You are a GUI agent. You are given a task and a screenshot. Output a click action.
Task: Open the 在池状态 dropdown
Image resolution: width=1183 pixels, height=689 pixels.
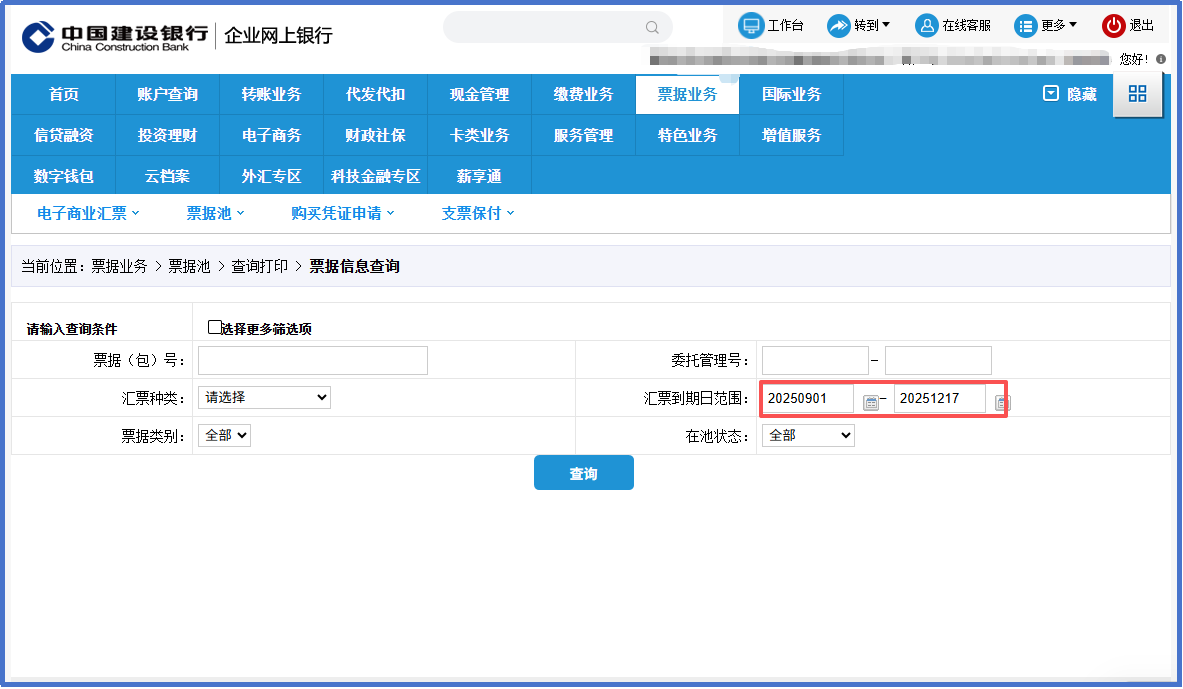point(808,435)
